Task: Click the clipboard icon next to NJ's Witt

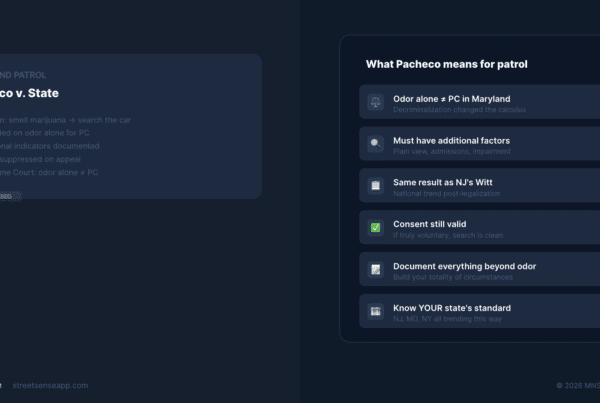Action: point(376,185)
